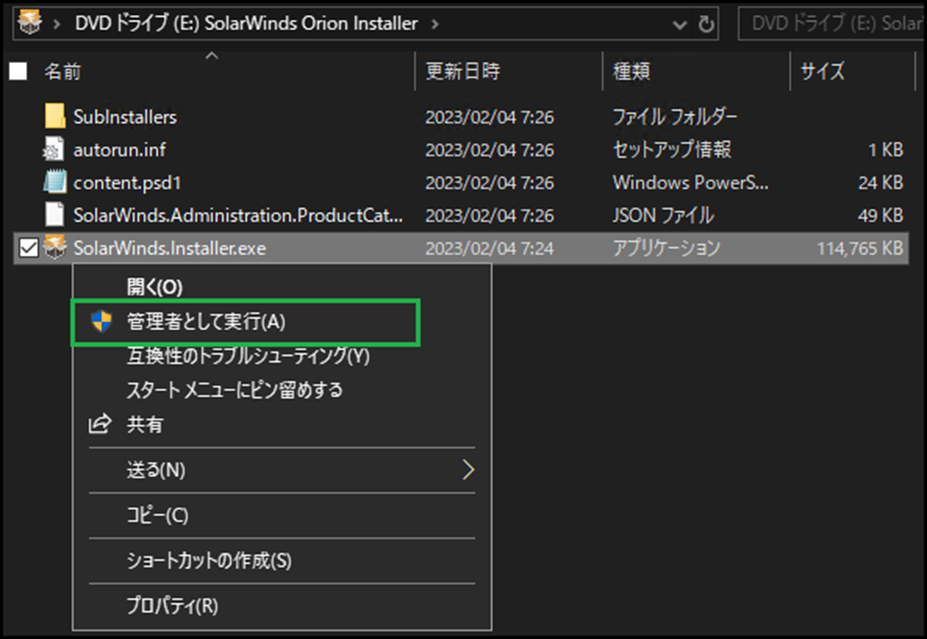The height and width of the screenshot is (639, 927).
Task: Click the アプリケーション type cell
Action: click(666, 248)
